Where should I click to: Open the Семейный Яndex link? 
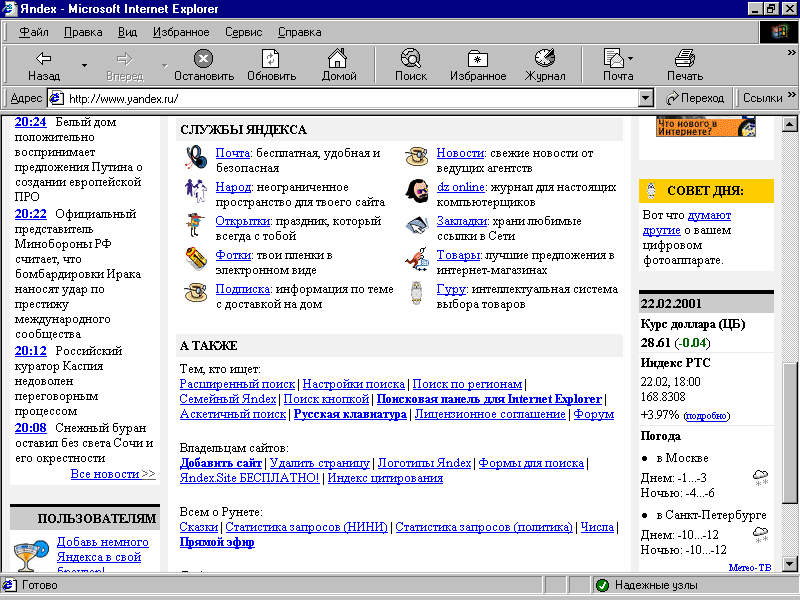point(228,399)
